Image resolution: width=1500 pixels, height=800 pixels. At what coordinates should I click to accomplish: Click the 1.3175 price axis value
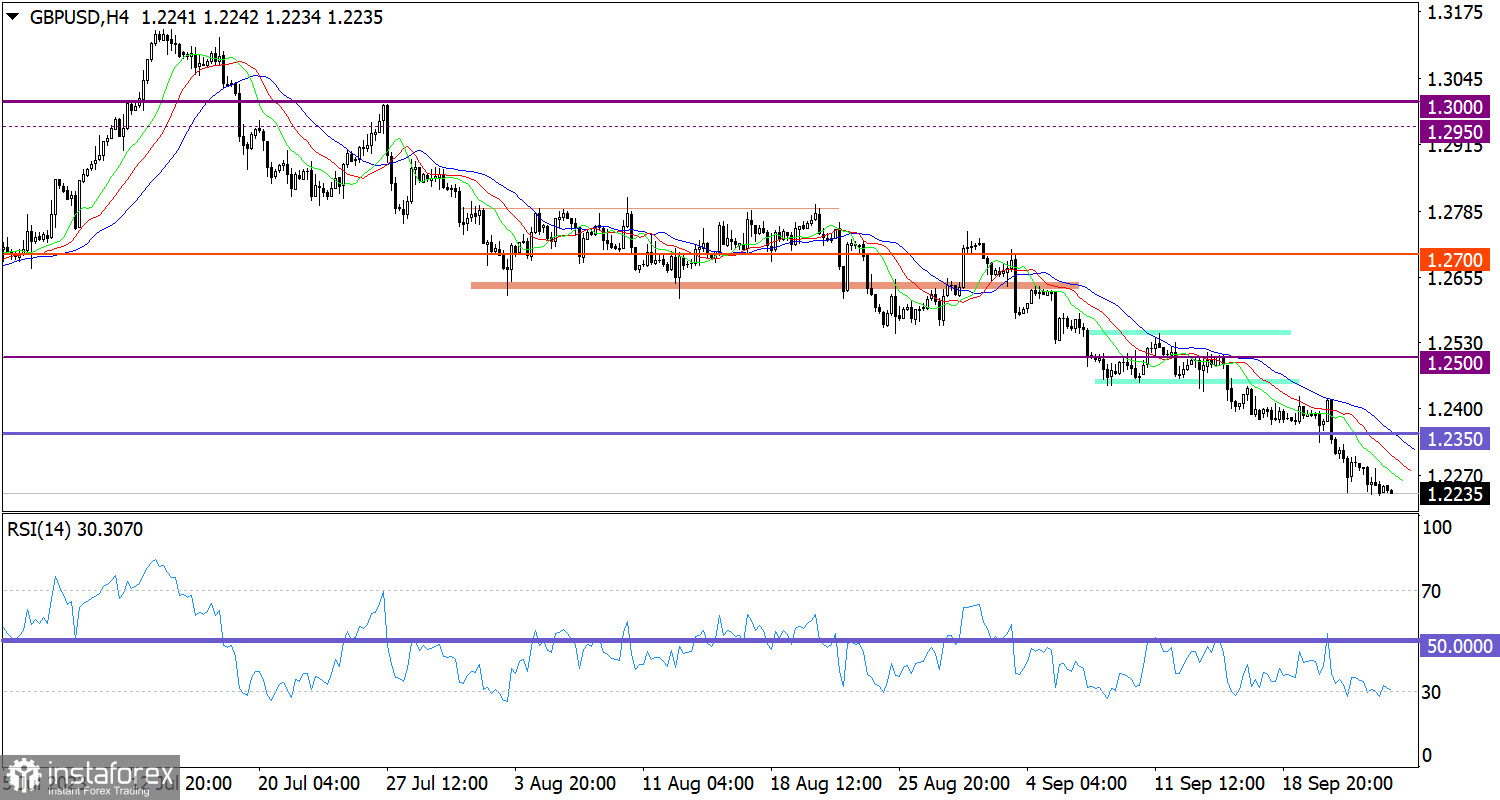(x=1456, y=13)
